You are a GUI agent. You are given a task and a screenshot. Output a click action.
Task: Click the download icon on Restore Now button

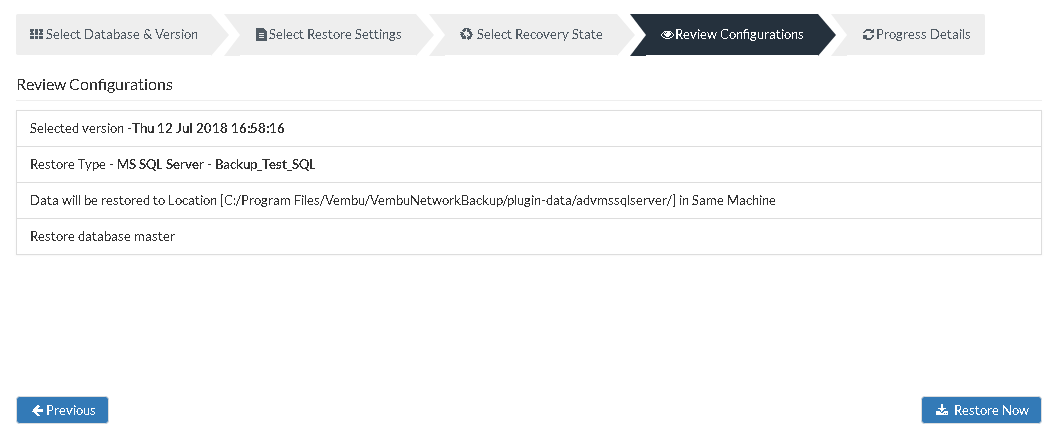pyautogui.click(x=941, y=410)
